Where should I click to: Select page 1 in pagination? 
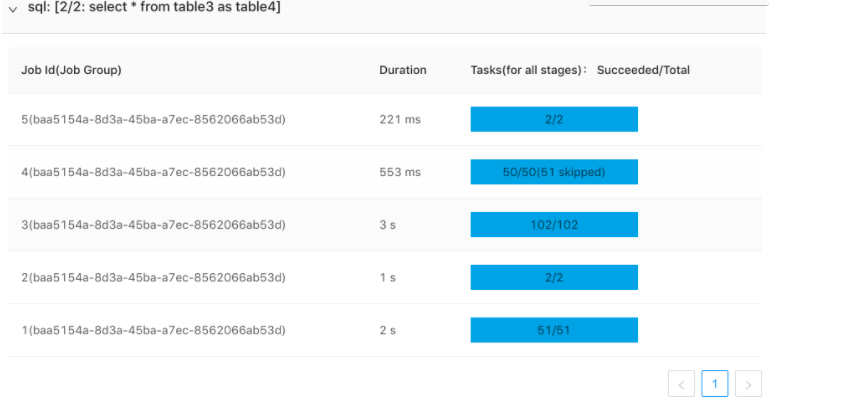715,384
